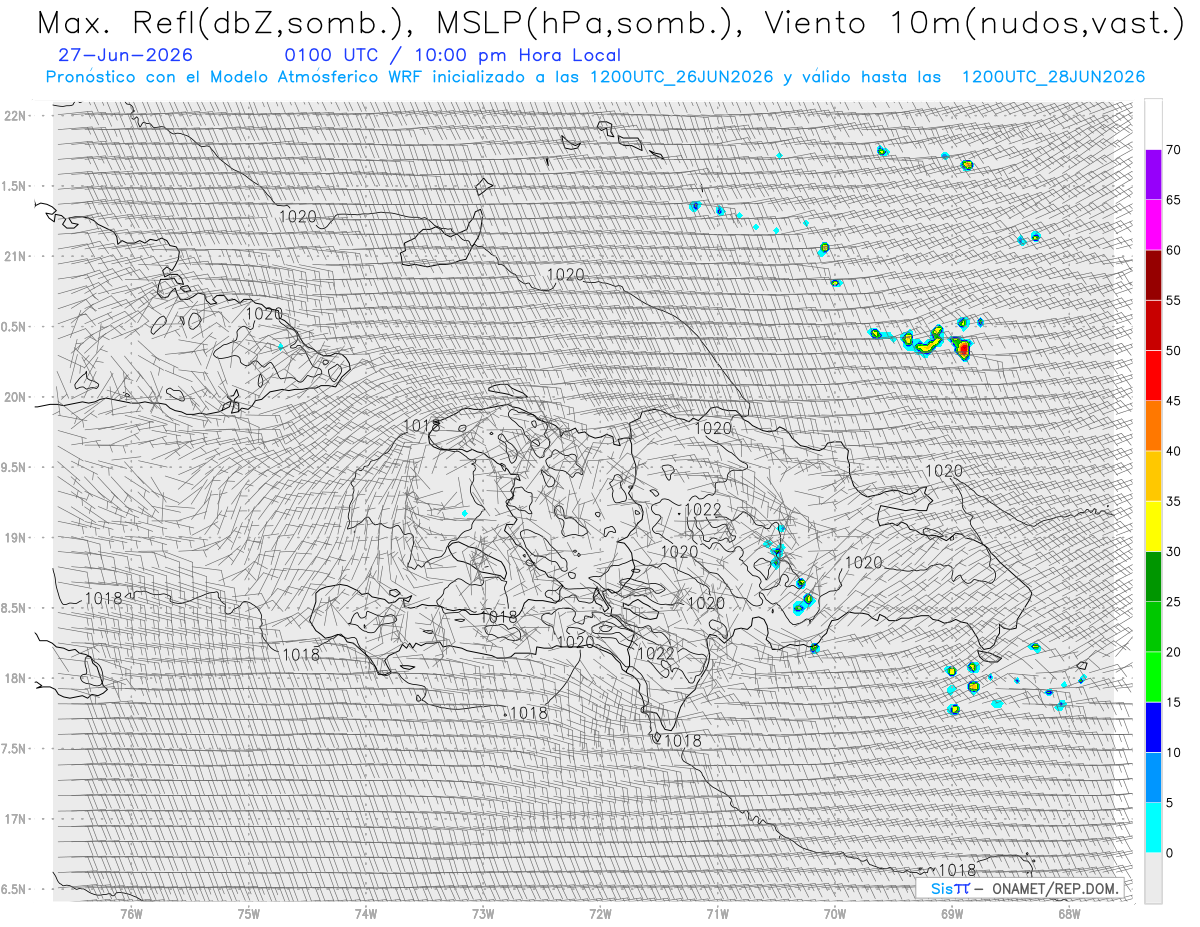Screen dimensions: 1200x927
Task: Click the yellow 30–35 dBZ band
Action: [x=1153, y=526]
